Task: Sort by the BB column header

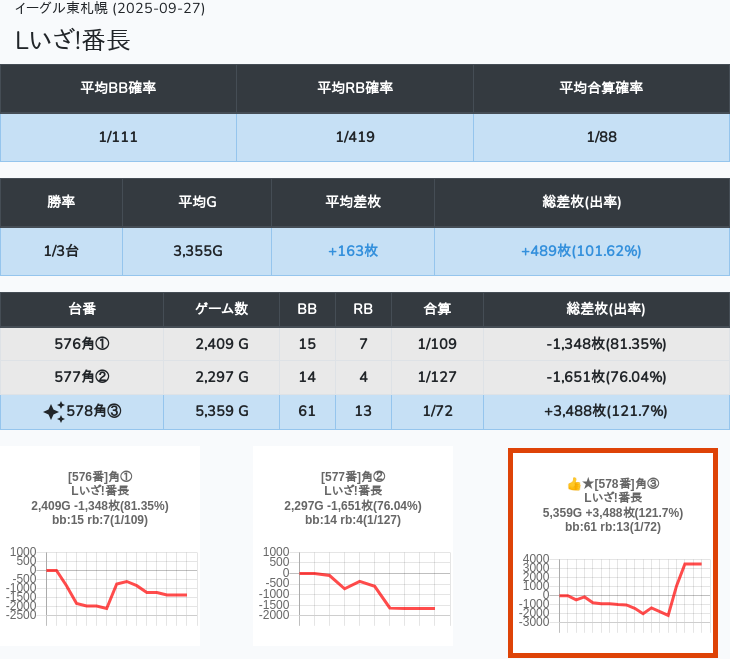Action: (307, 309)
